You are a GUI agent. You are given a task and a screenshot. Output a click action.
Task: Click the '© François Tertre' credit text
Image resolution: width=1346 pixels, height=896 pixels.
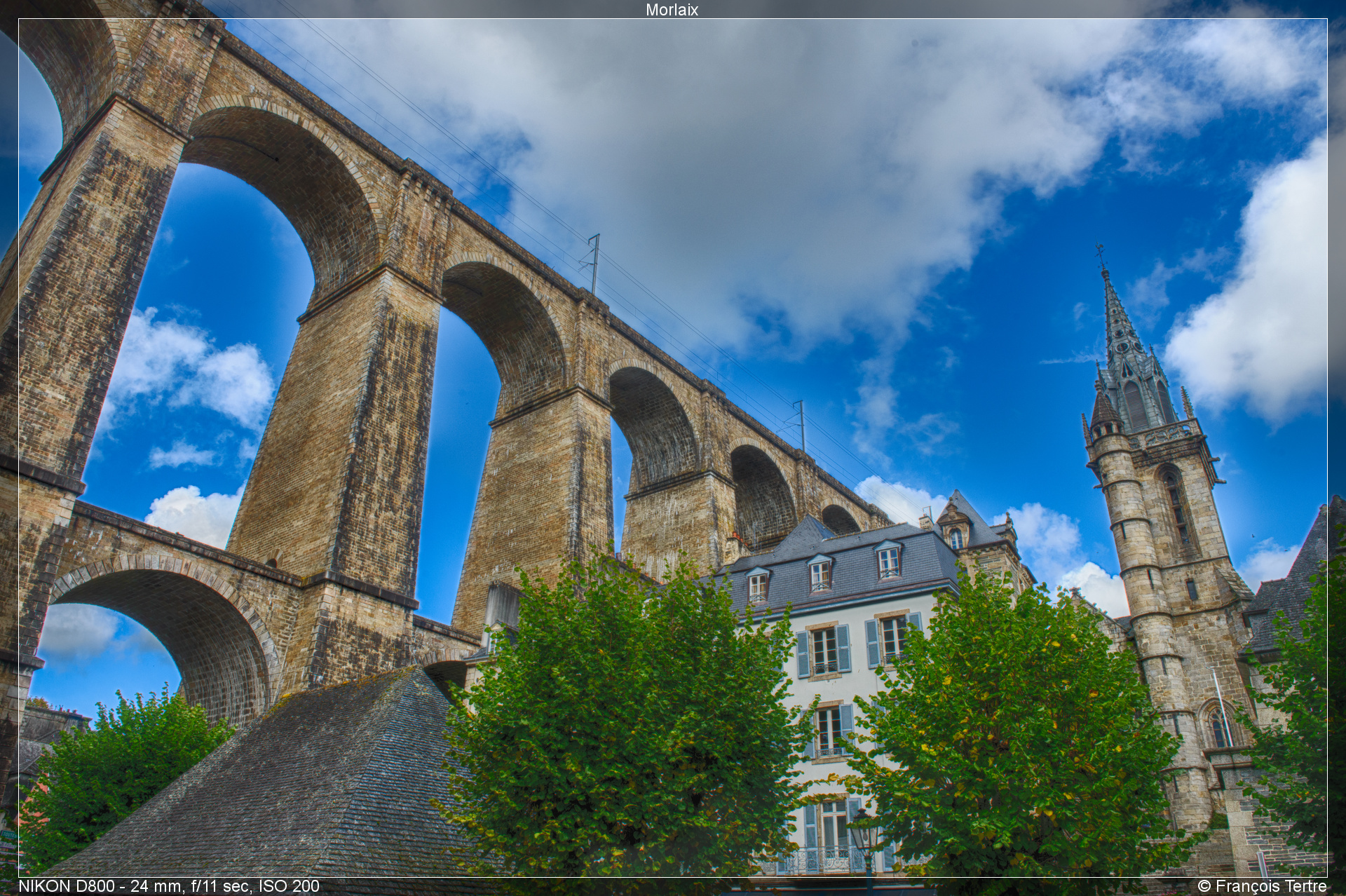1262,886
